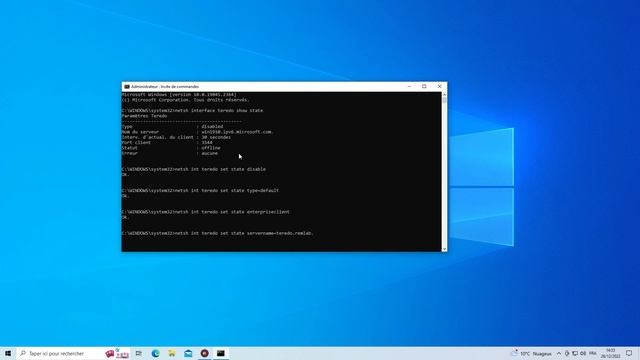Click the 'Statut : offline' row
Image resolution: width=640 pixels, height=360 pixels.
[x=171, y=148]
